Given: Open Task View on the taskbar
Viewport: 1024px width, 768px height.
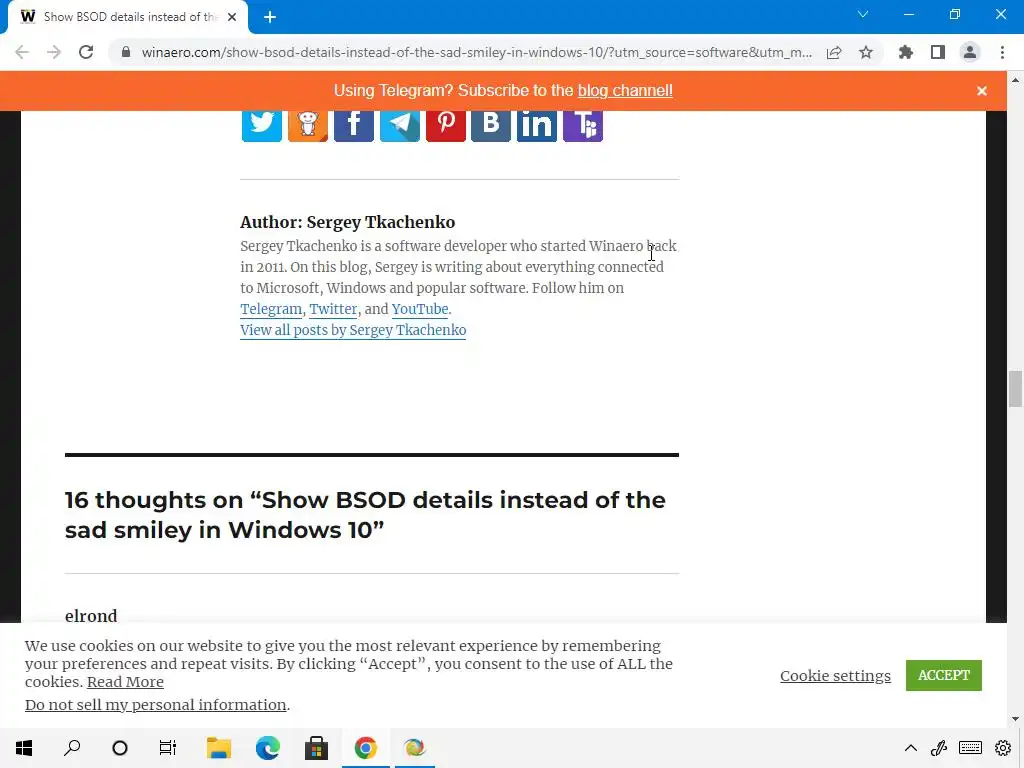Looking at the screenshot, I should (x=168, y=748).
